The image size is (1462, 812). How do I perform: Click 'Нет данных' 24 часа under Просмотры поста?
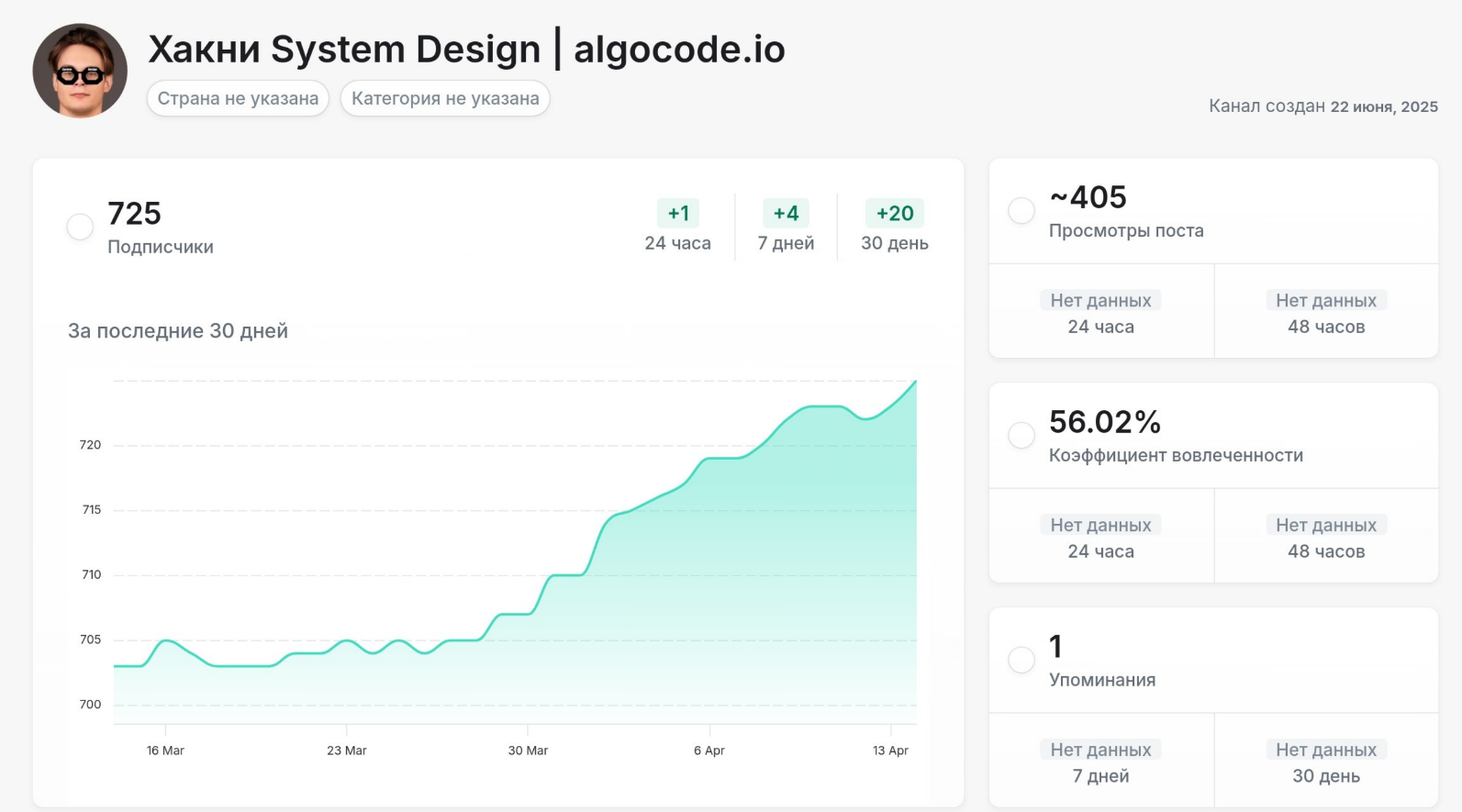[x=1100, y=301]
